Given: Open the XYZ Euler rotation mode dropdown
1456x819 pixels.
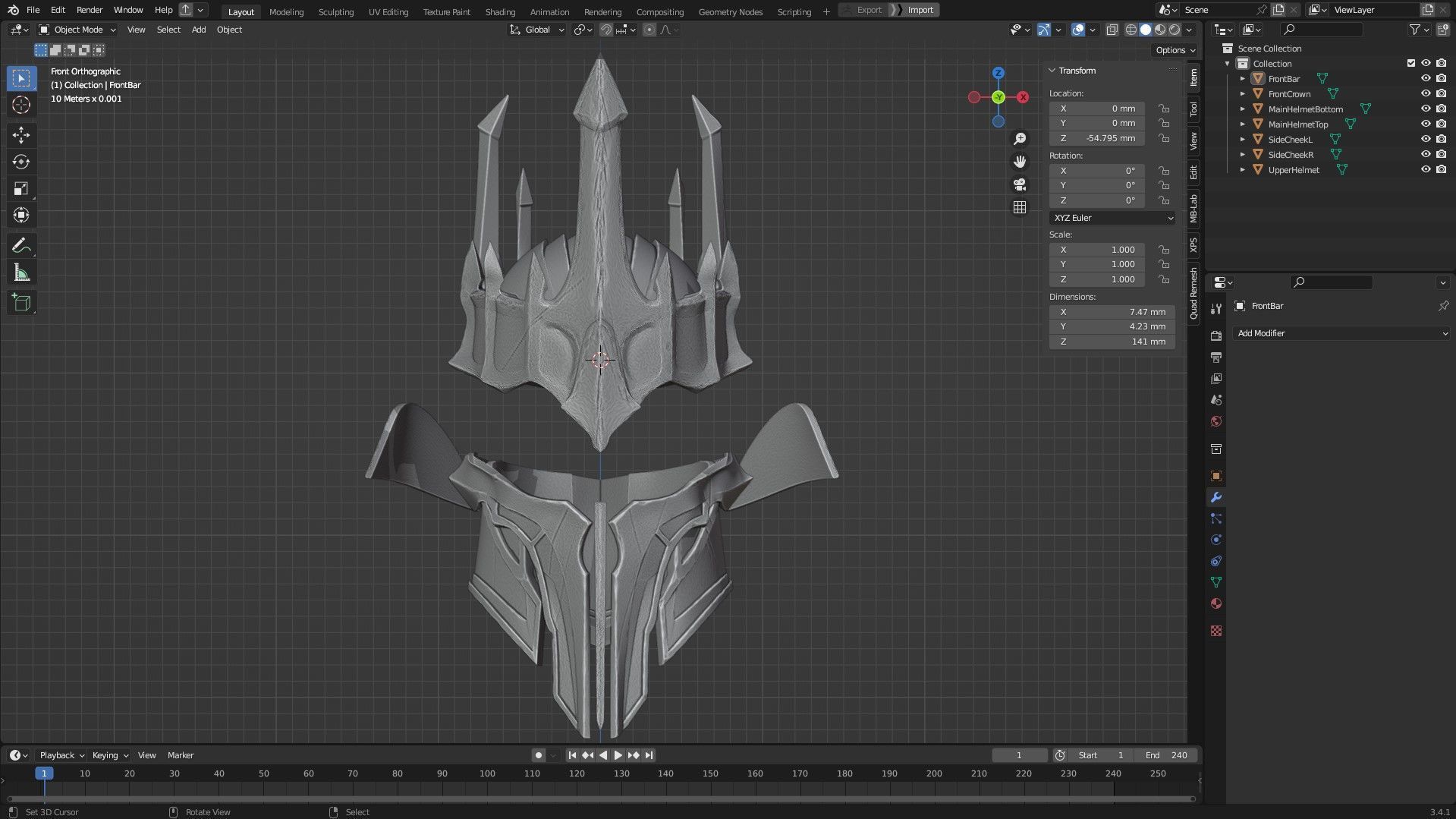Looking at the screenshot, I should pos(1112,218).
